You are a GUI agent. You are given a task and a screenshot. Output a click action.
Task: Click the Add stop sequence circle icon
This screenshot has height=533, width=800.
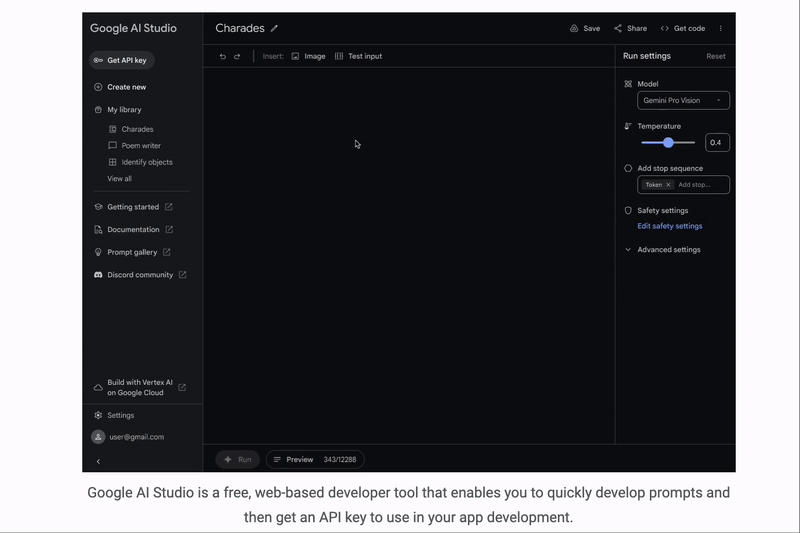[628, 168]
